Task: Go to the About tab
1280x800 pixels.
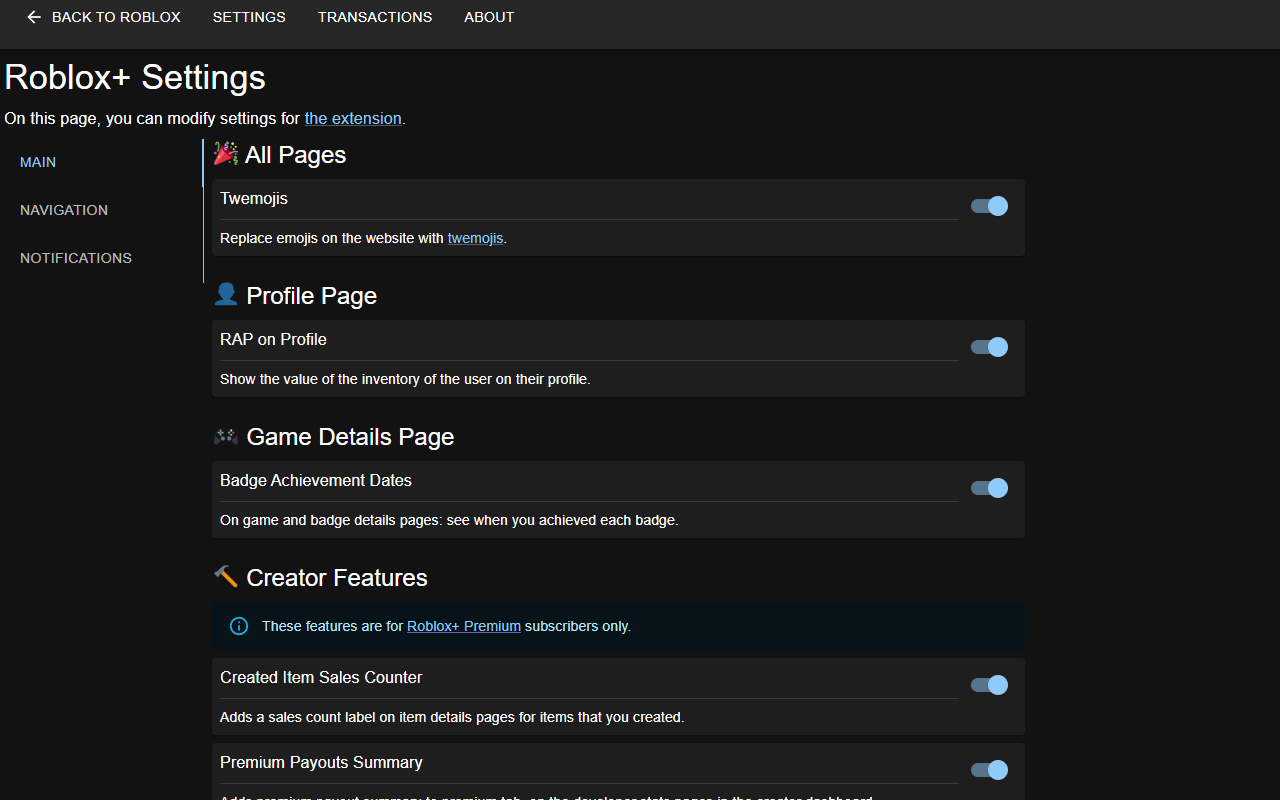Action: (489, 17)
